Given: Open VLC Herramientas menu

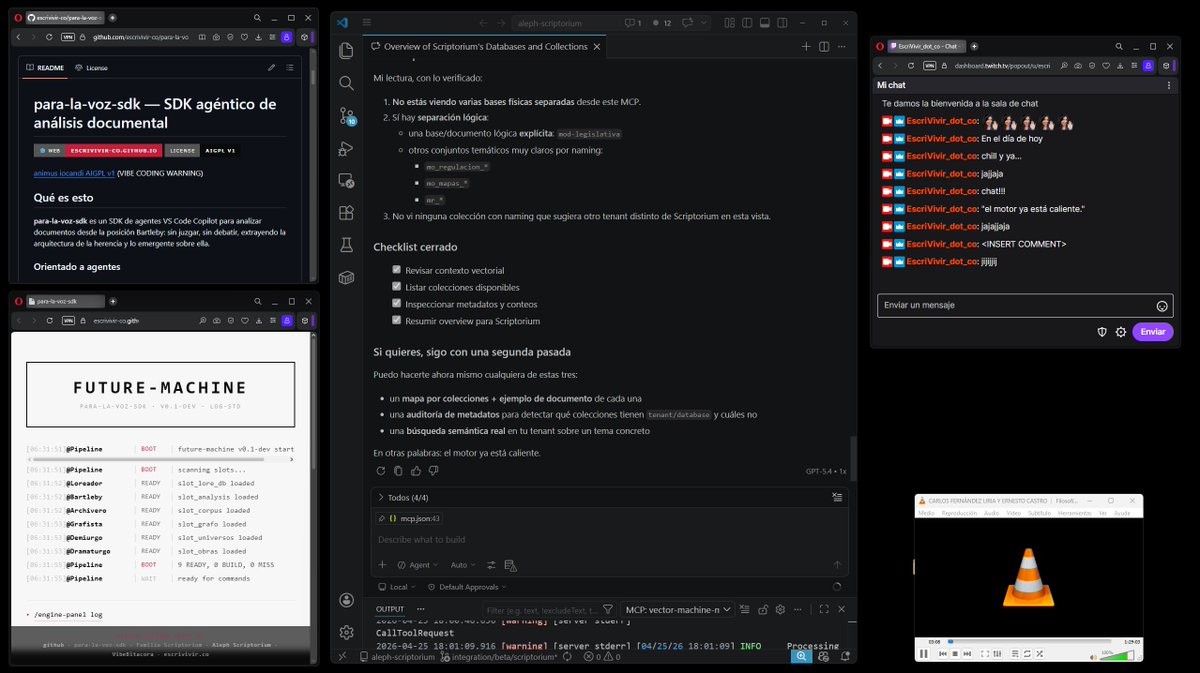Looking at the screenshot, I should pos(1076,513).
